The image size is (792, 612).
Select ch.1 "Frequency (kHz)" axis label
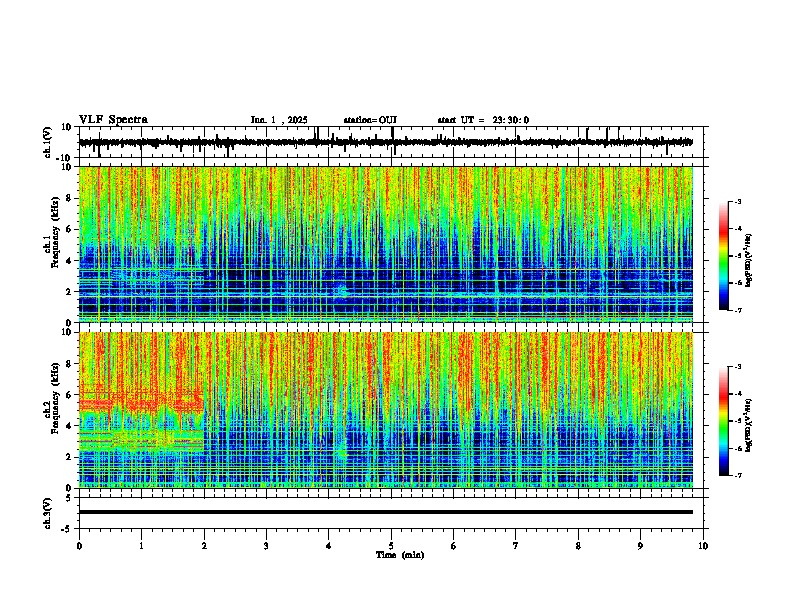55,232
